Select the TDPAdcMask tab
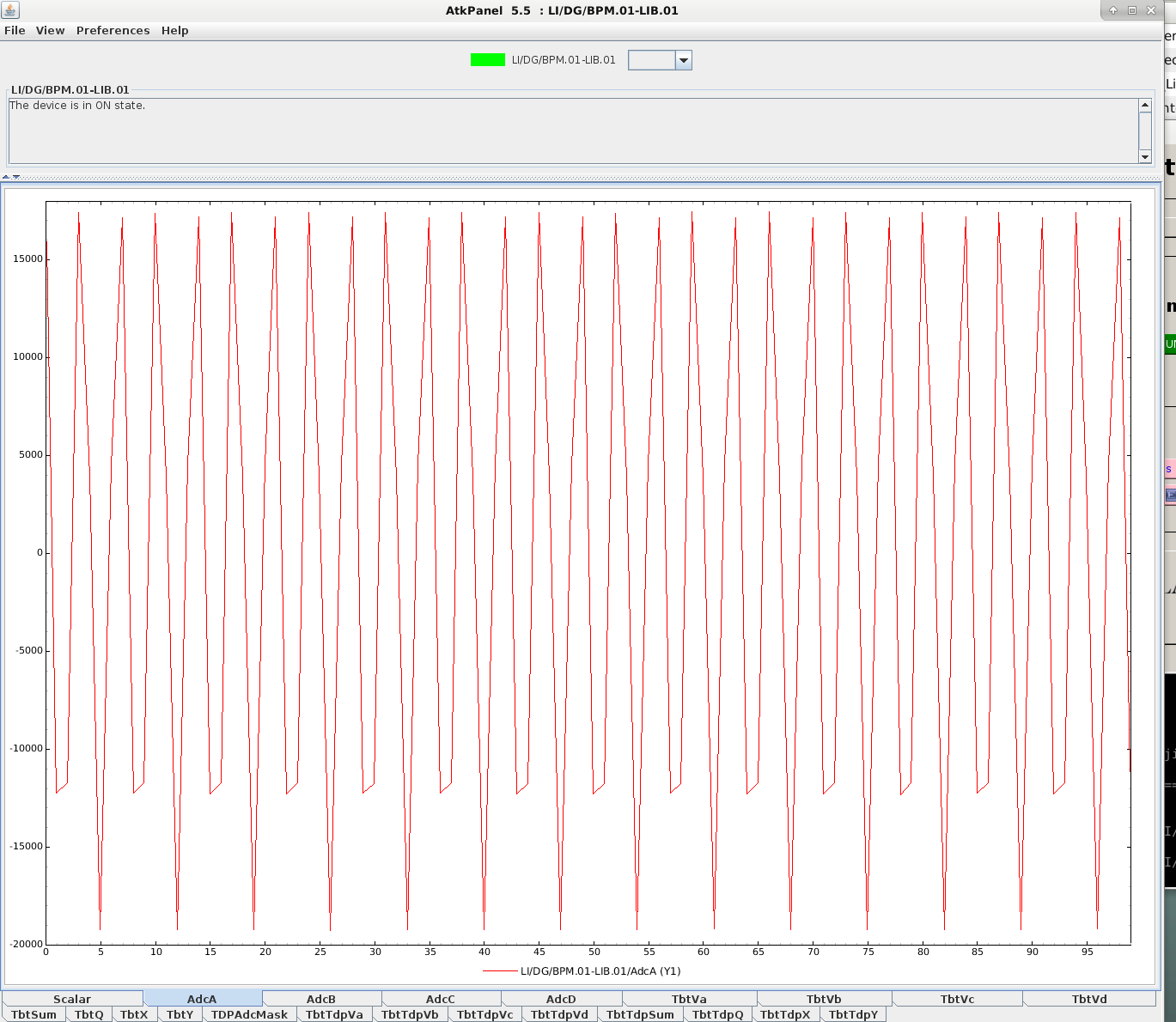 tap(249, 1014)
